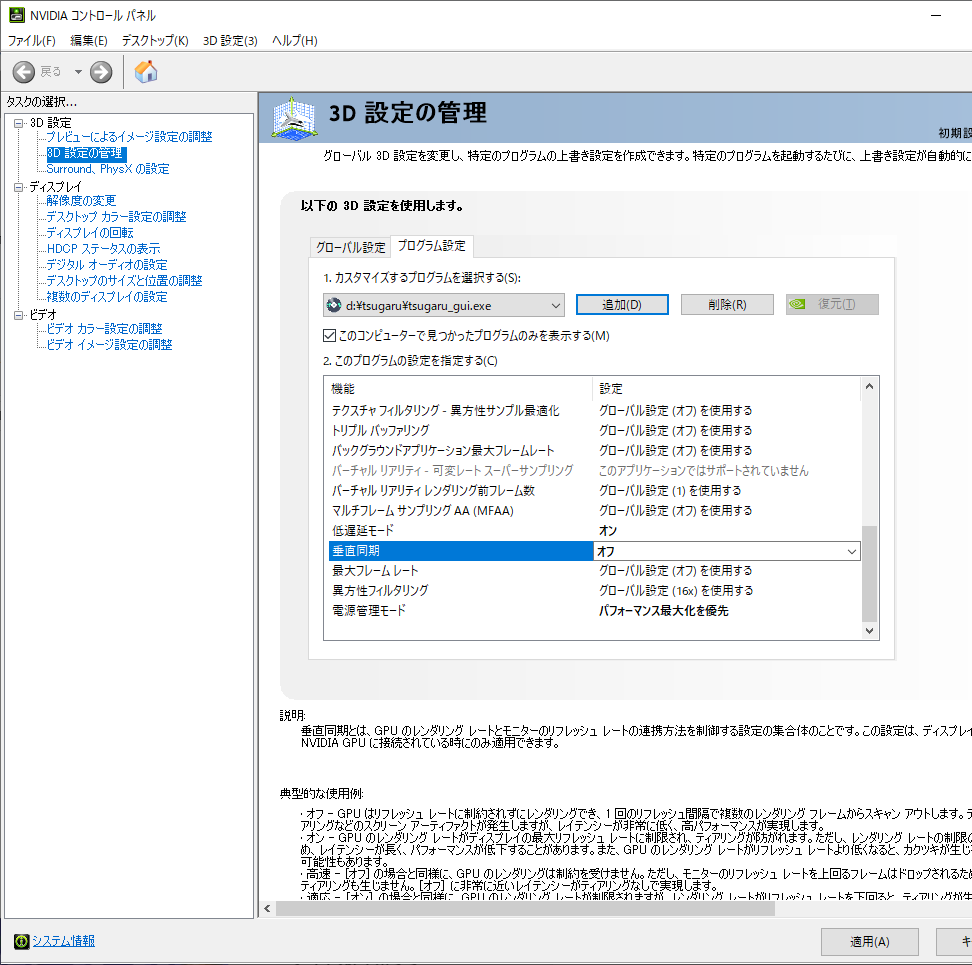
Task: Click the forward arrow navigation icon
Action: [x=101, y=73]
